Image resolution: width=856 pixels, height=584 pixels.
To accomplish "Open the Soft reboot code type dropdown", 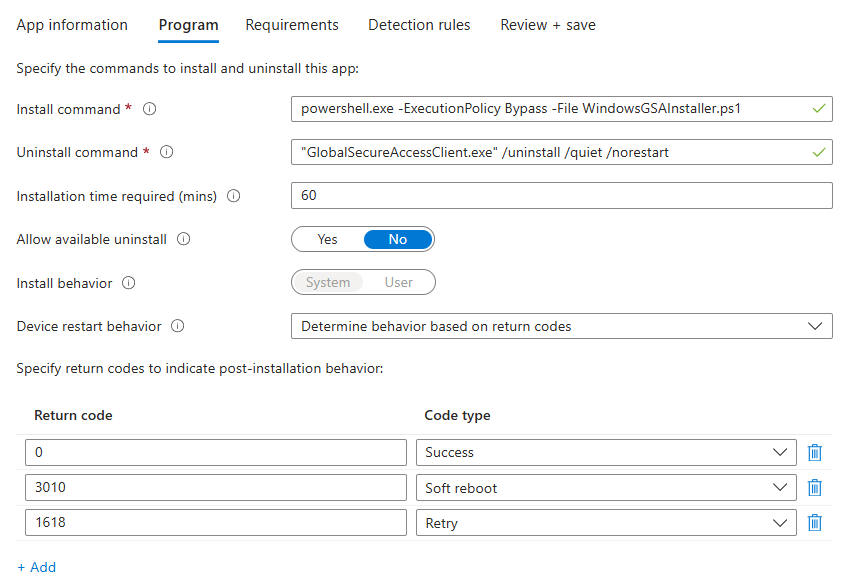I will point(606,488).
